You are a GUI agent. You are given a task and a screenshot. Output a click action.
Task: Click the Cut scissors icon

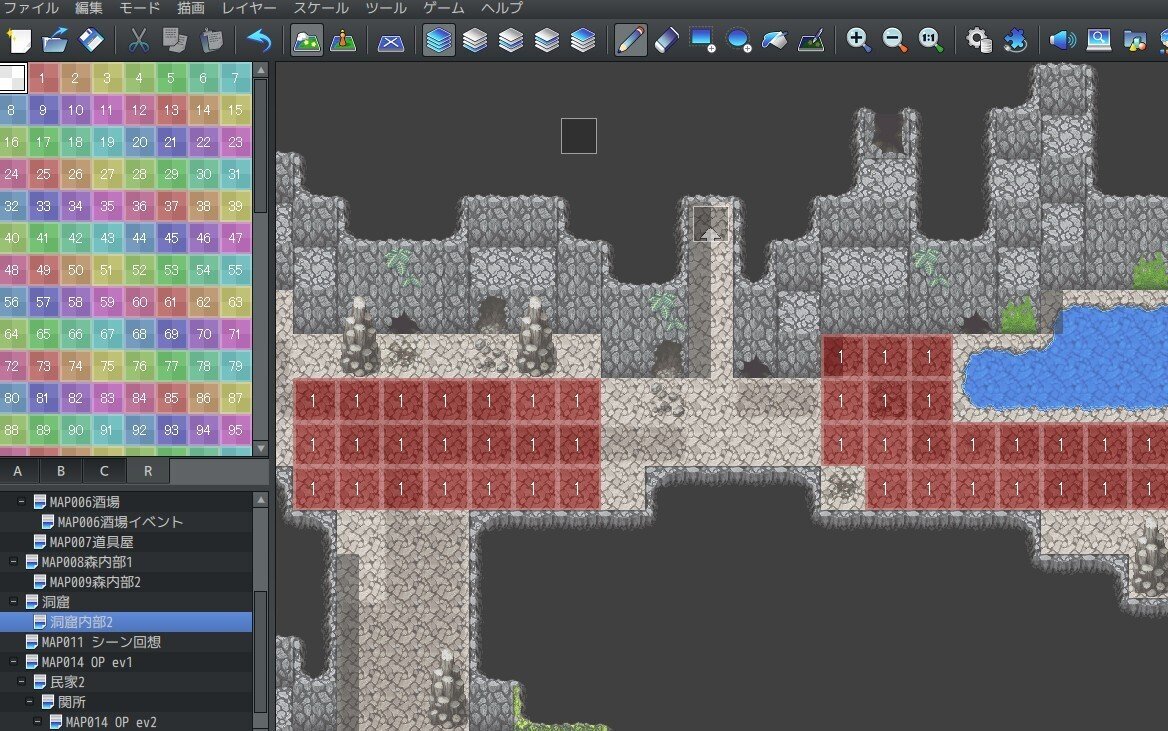tap(138, 39)
